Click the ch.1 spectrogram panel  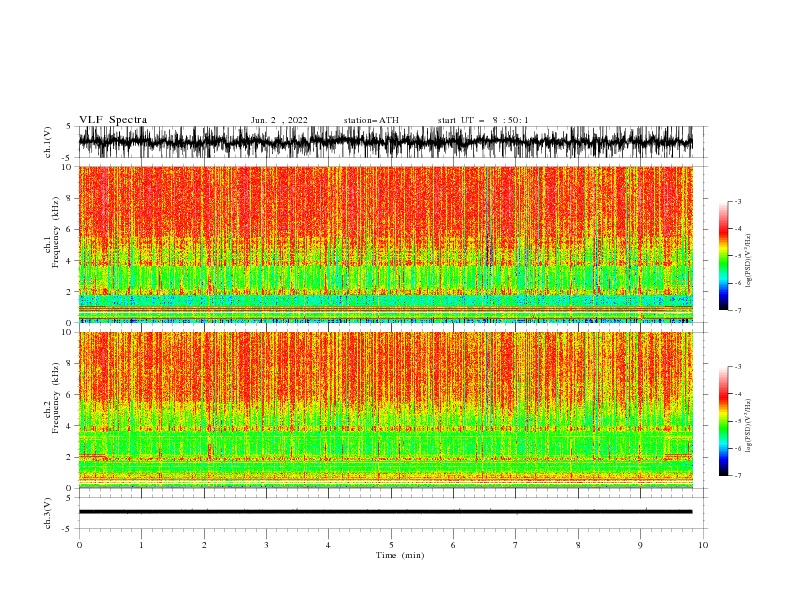coord(385,244)
